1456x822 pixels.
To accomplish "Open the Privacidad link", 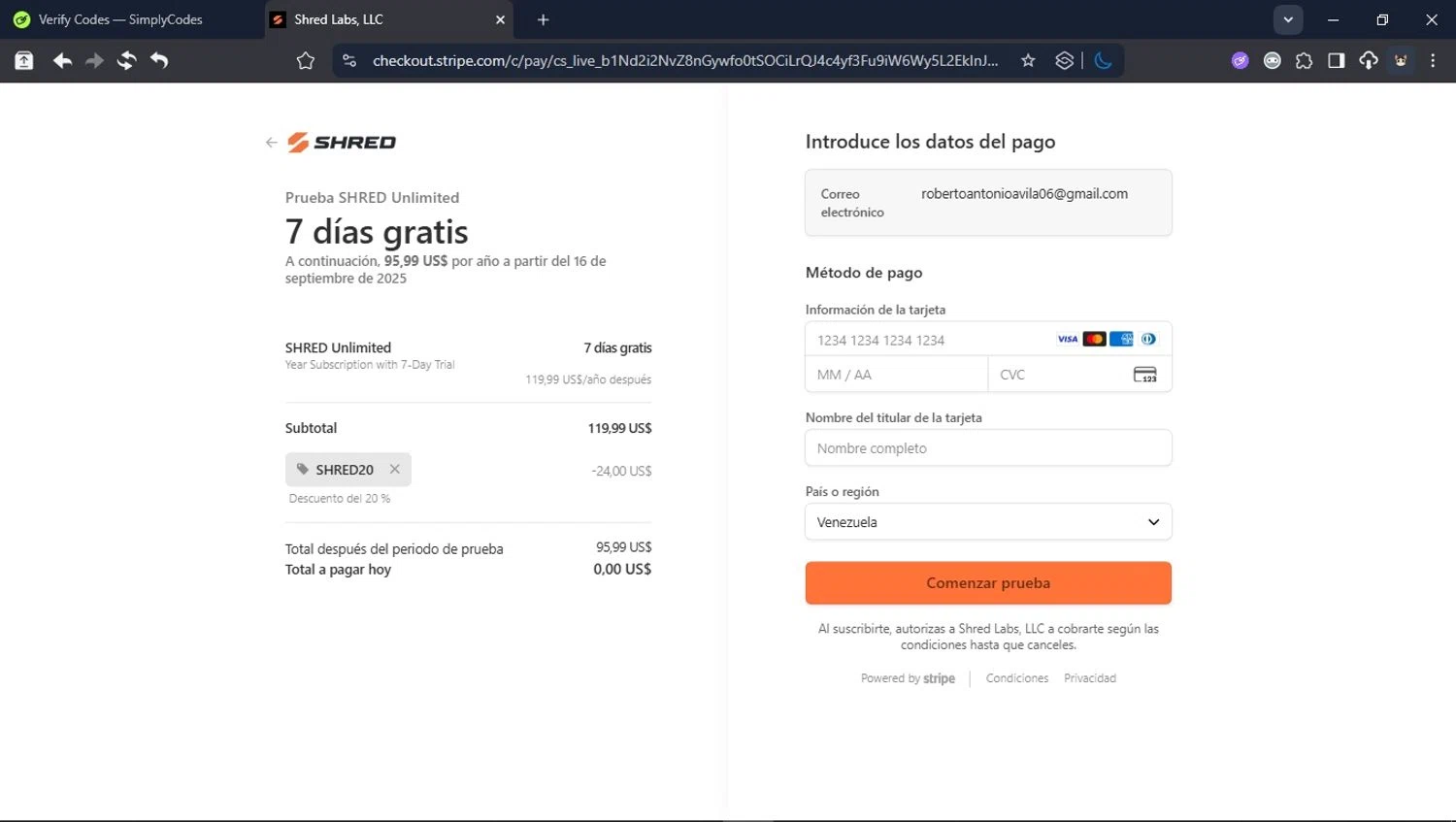I will coord(1090,678).
